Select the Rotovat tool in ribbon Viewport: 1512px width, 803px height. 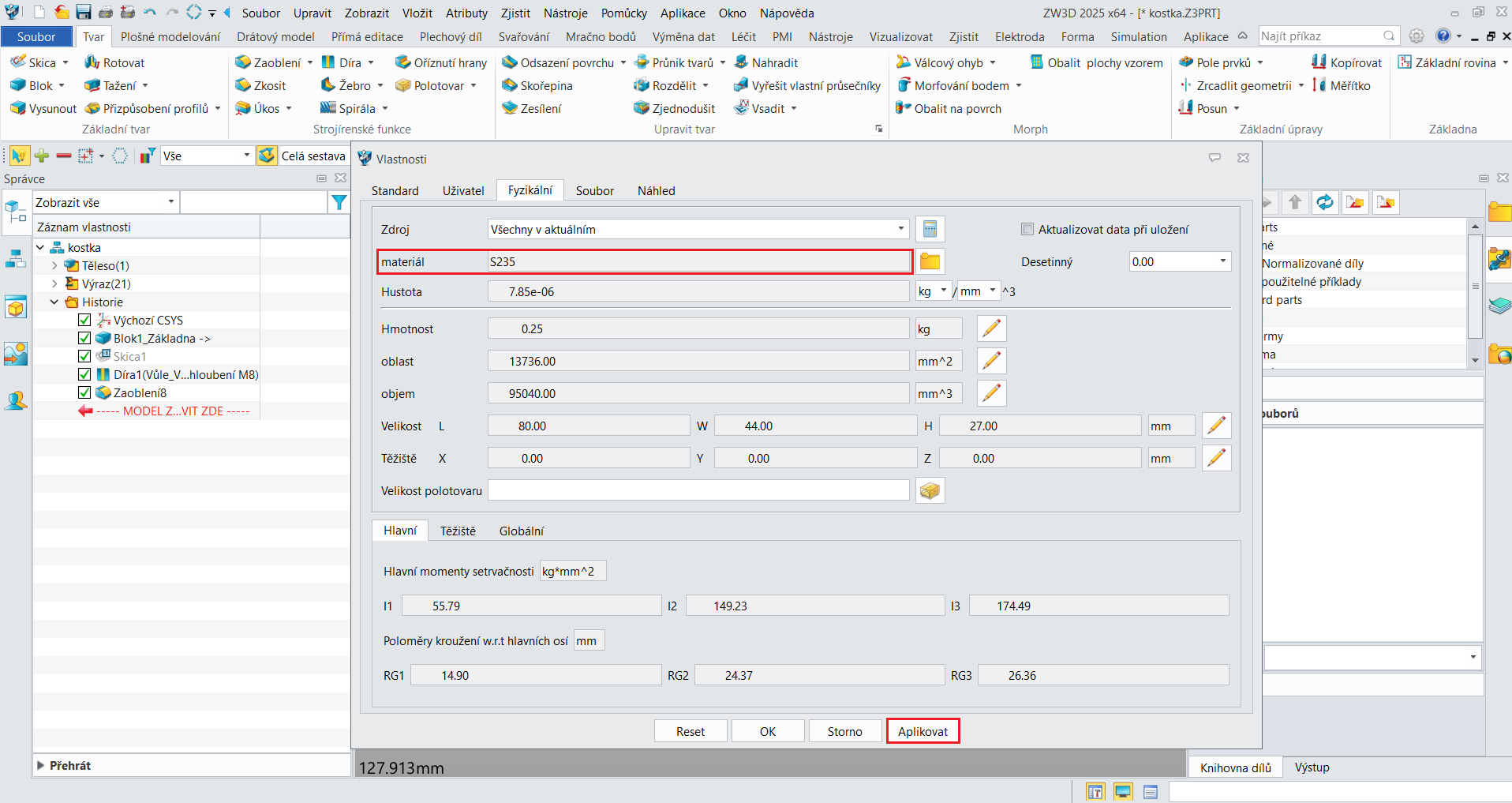pyautogui.click(x=114, y=63)
